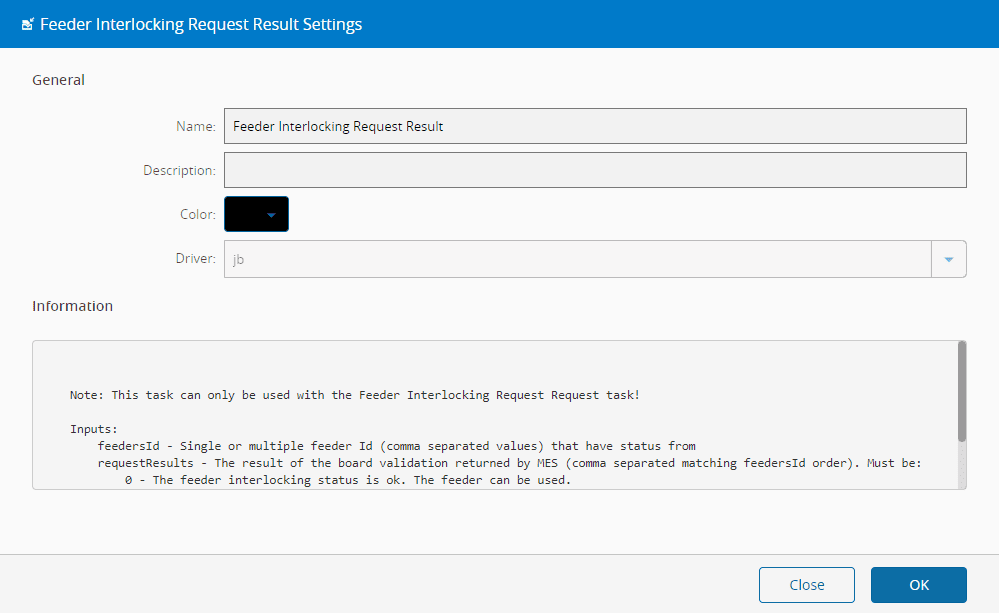This screenshot has height=613, width=999.
Task: Click the settings icon in the title bar
Action: pos(27,24)
